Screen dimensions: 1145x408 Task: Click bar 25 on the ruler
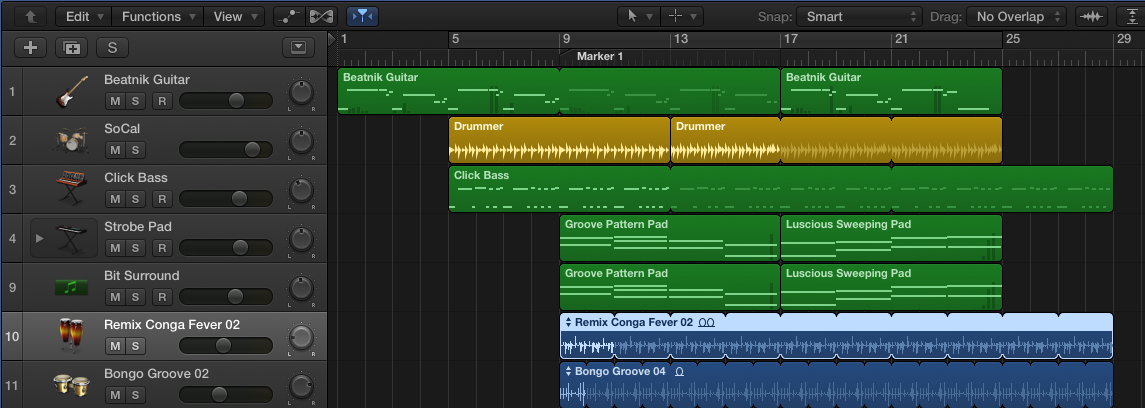click(1011, 39)
